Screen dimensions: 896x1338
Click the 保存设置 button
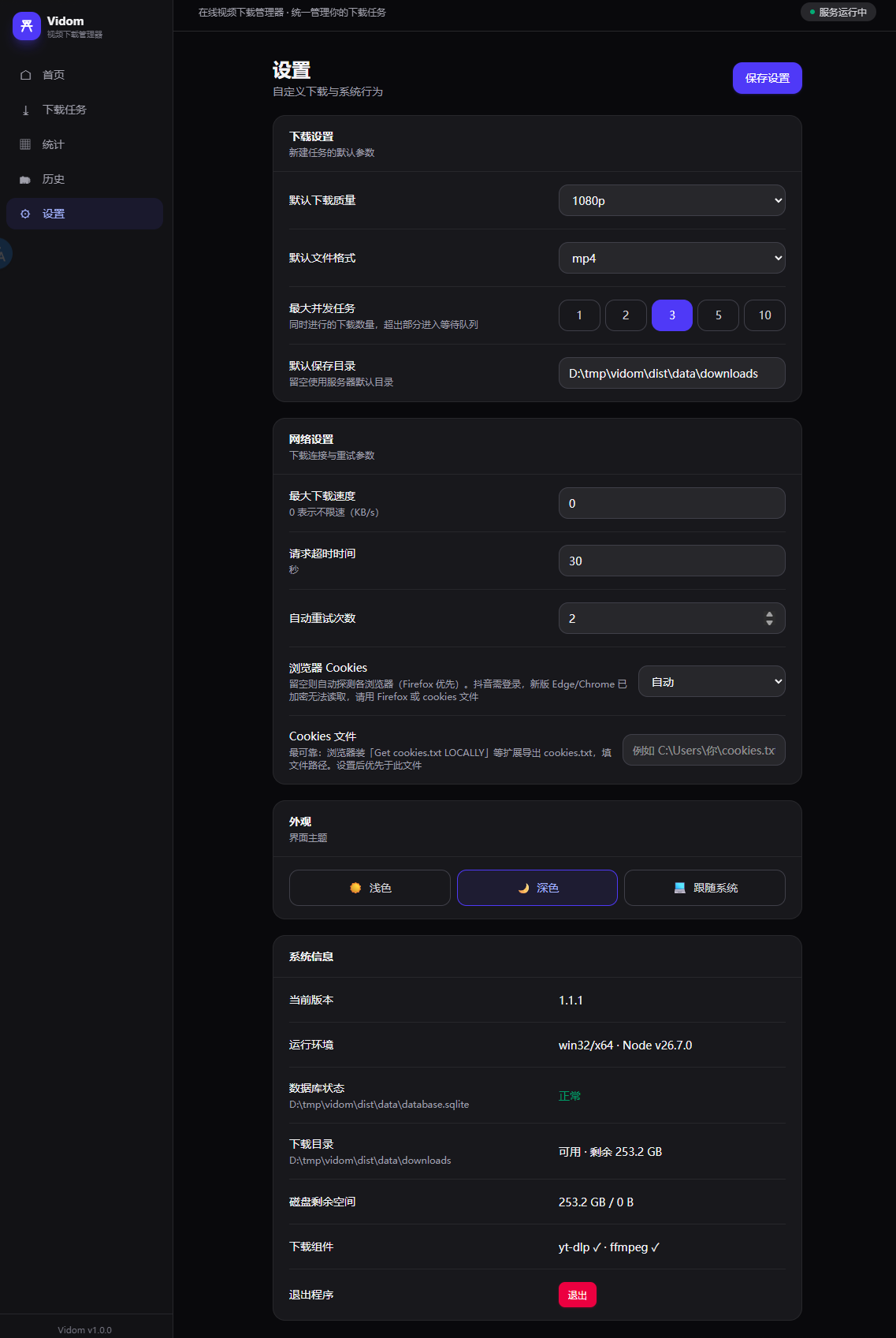pos(768,78)
